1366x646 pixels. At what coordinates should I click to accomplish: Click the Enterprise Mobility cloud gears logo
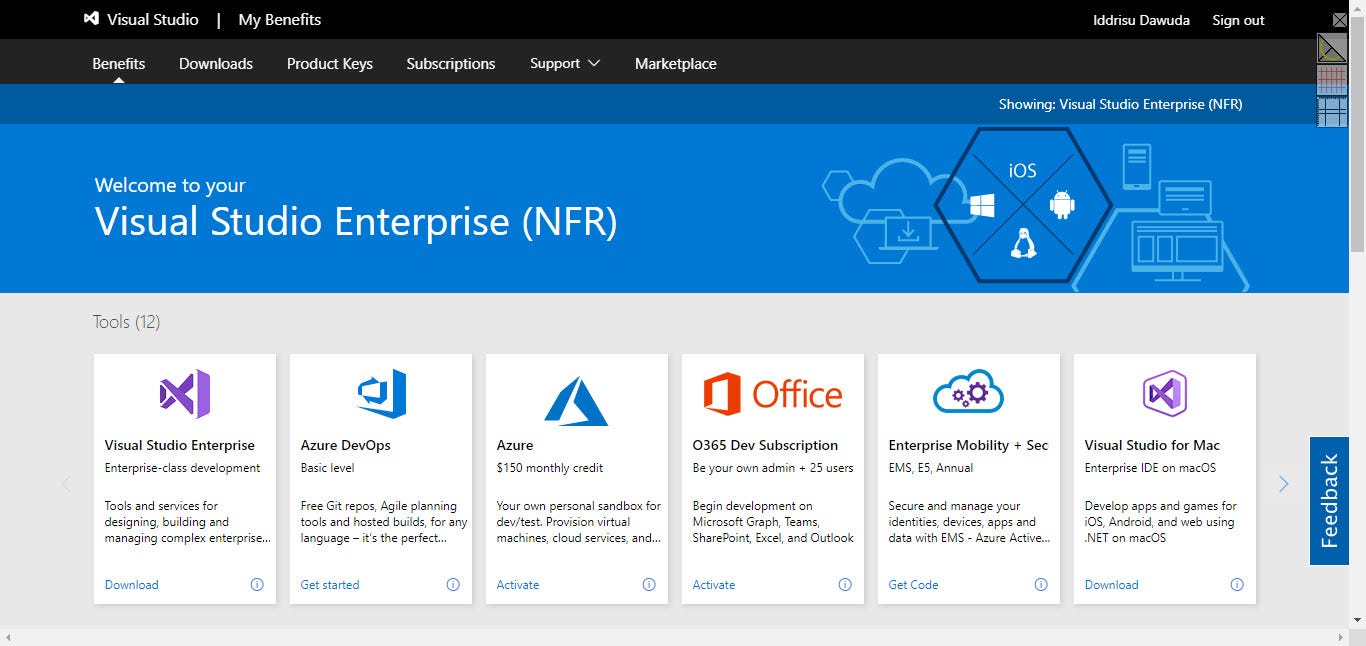pos(968,392)
